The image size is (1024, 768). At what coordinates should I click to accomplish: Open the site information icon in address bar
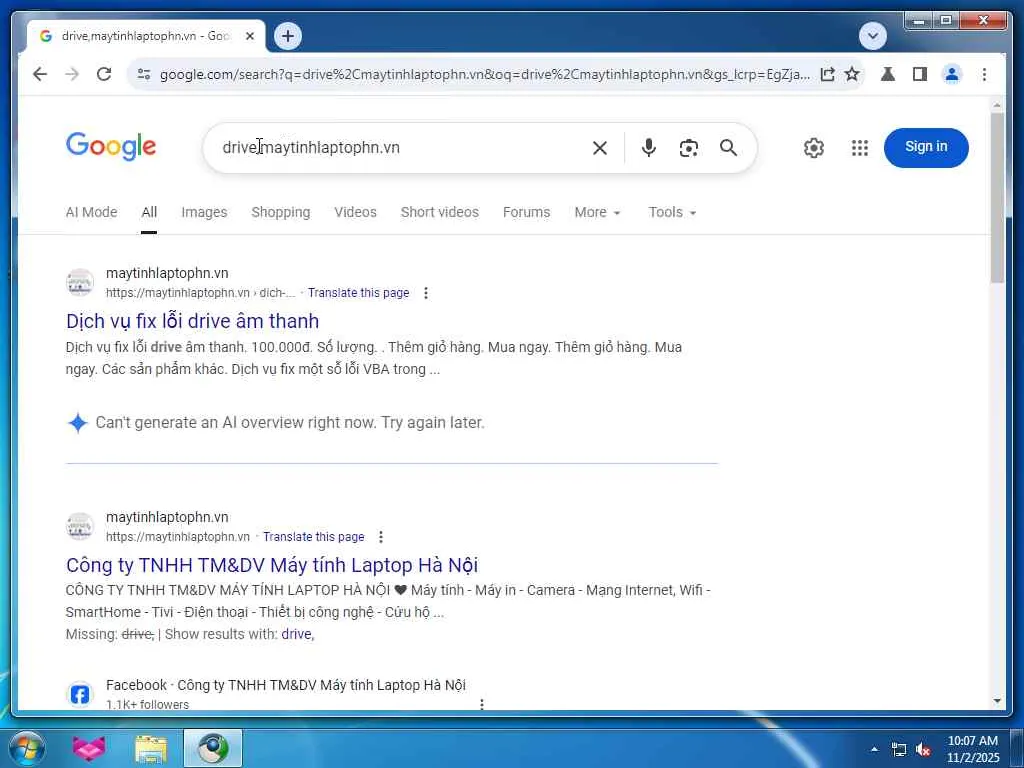(x=144, y=74)
